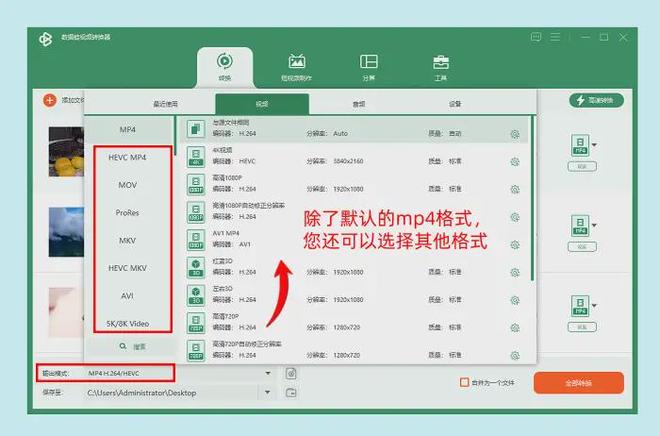
Task: Click the search magnifier icon
Action: point(123,346)
